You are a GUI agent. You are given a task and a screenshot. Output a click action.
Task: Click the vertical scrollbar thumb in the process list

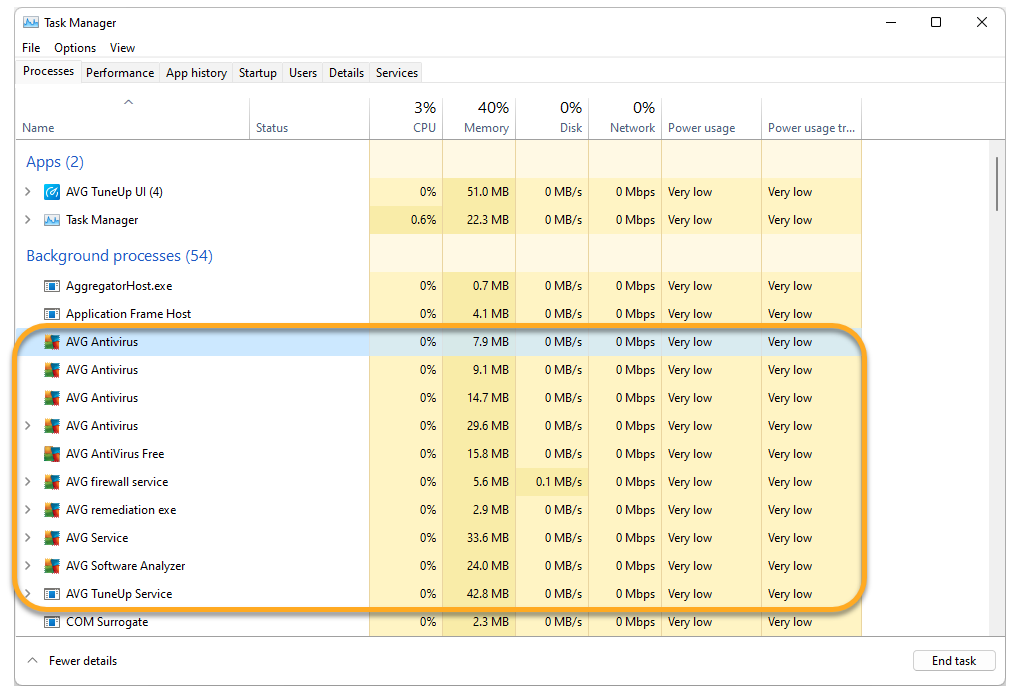pyautogui.click(x=997, y=183)
